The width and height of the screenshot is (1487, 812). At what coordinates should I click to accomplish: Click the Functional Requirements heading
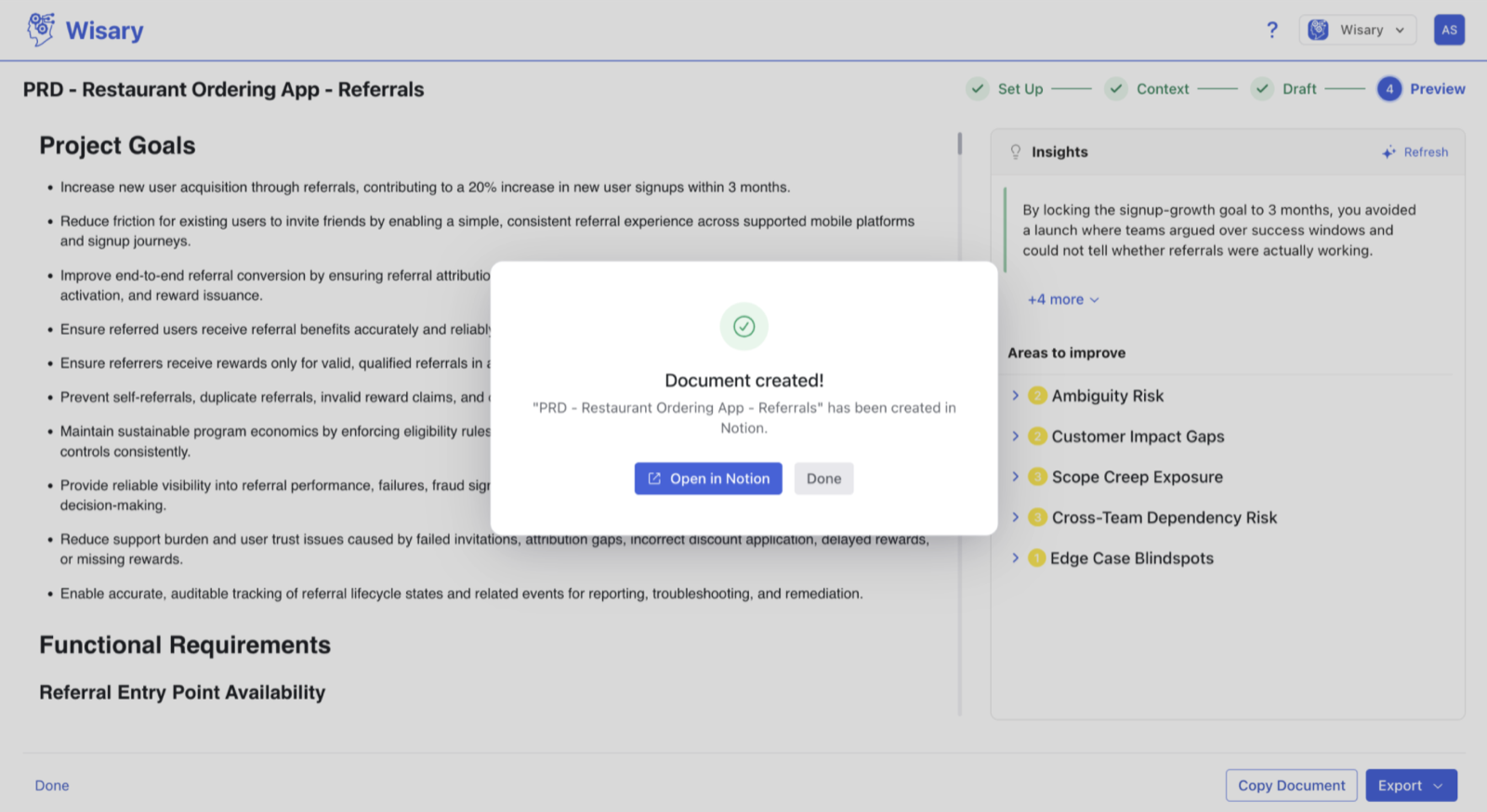coord(185,645)
